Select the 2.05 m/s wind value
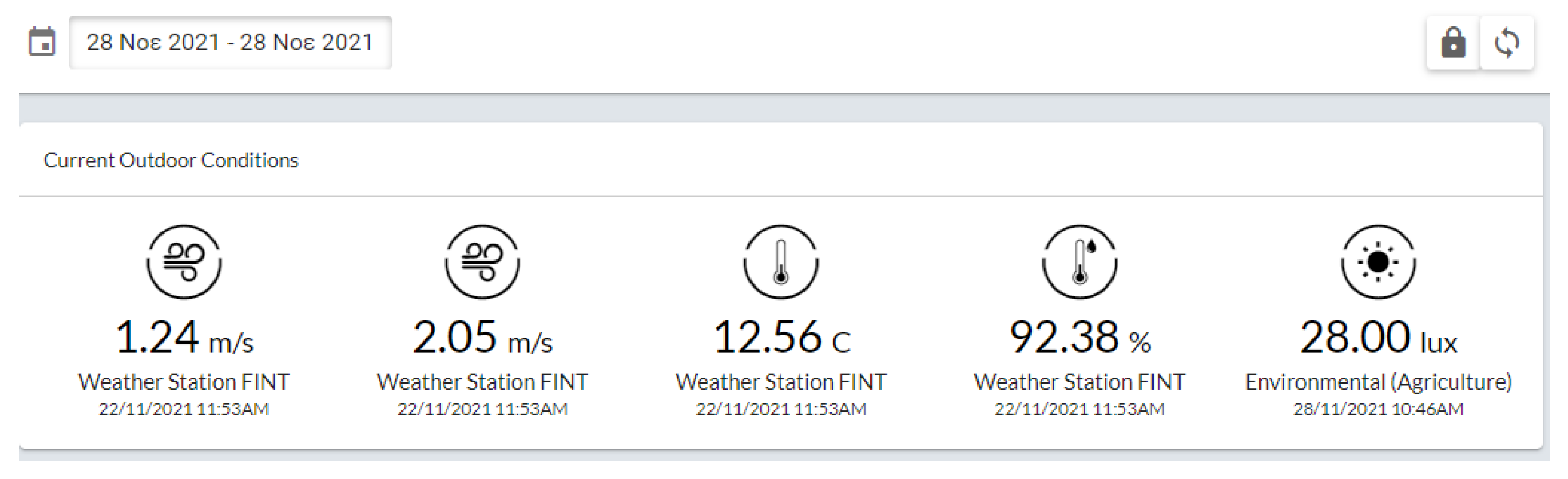Viewport: 1568px width, 479px height. [x=482, y=337]
